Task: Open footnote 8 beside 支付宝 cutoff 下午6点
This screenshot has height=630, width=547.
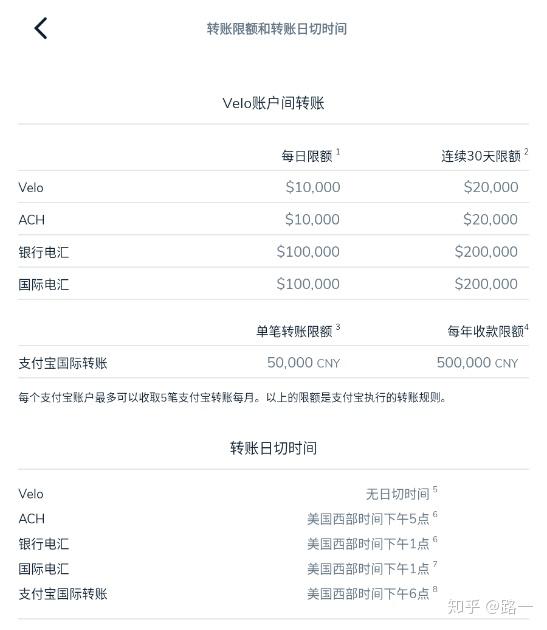Action: tap(435, 589)
